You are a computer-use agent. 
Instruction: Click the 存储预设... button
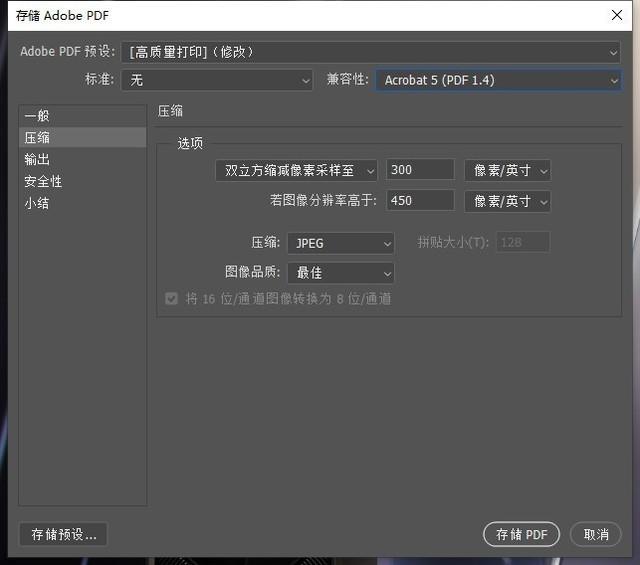(x=63, y=534)
